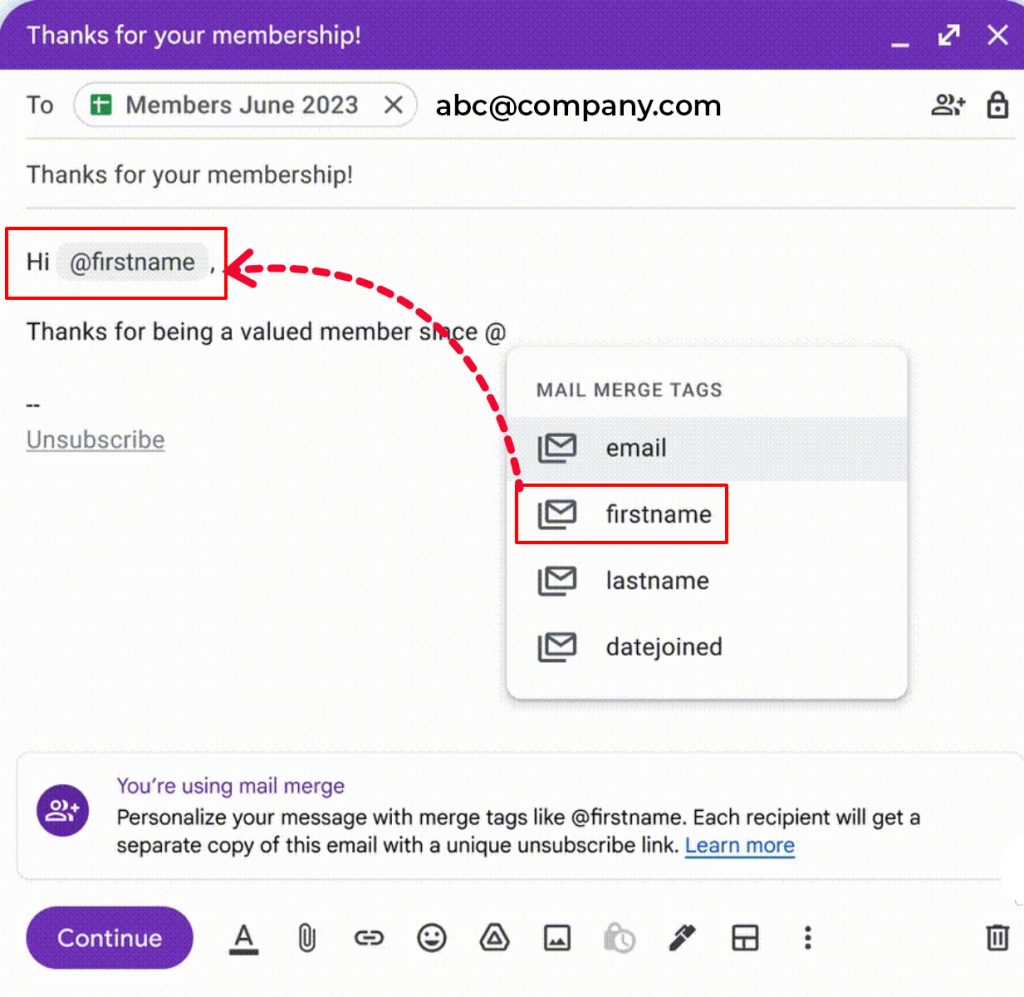Insert photo using the image icon
Image resolution: width=1024 pixels, height=997 pixels.
[x=557, y=938]
